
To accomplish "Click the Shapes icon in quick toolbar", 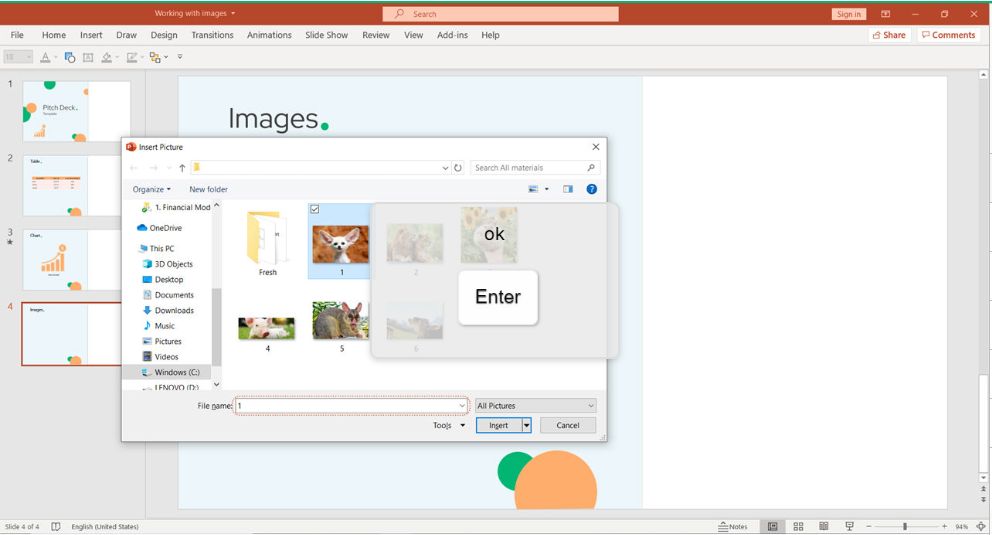I will pyautogui.click(x=70, y=58).
